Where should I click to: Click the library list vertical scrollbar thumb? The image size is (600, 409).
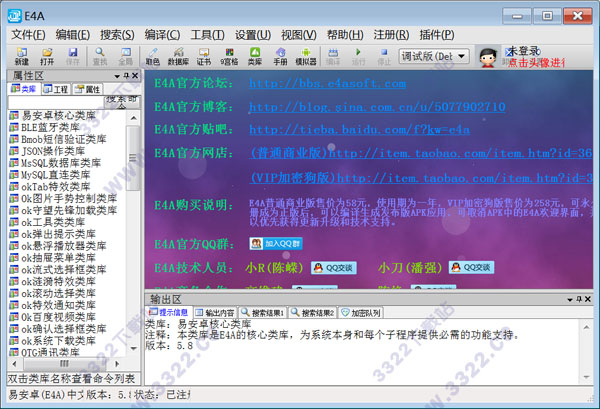tap(133, 157)
